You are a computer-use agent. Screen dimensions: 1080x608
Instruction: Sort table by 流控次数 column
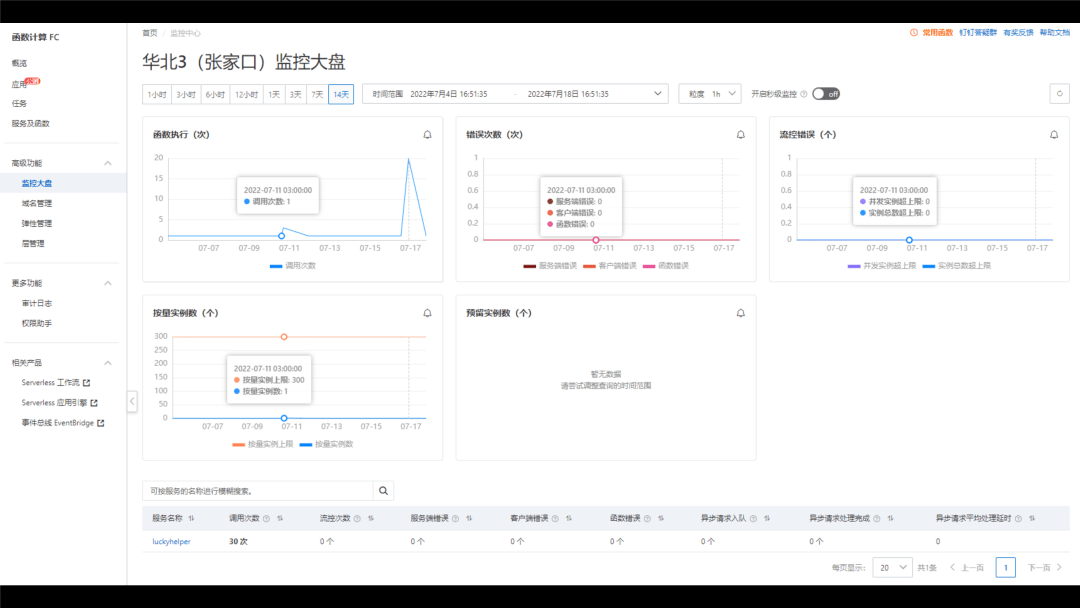click(x=371, y=518)
